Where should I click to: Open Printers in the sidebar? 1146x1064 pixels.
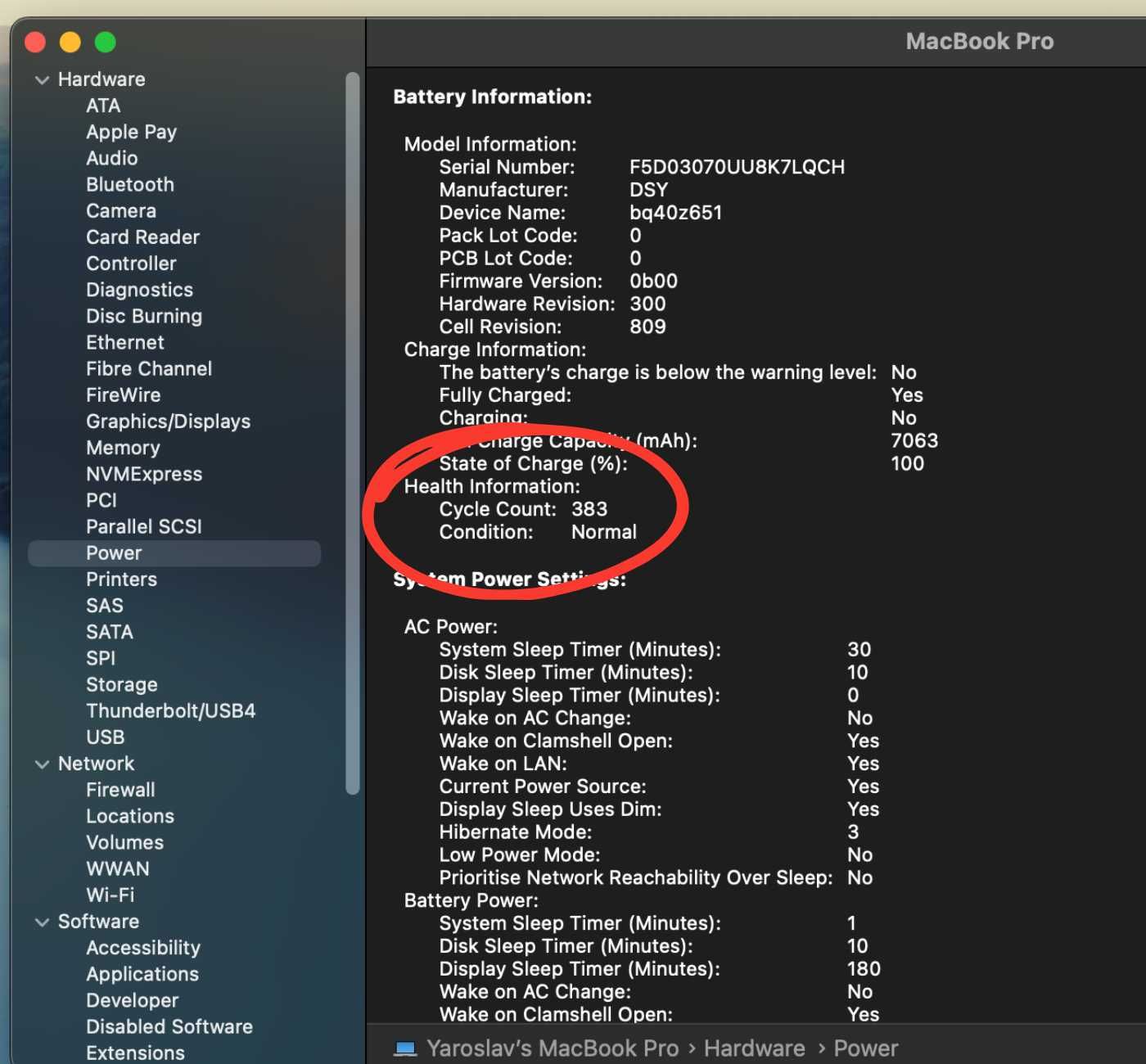pyautogui.click(x=121, y=579)
